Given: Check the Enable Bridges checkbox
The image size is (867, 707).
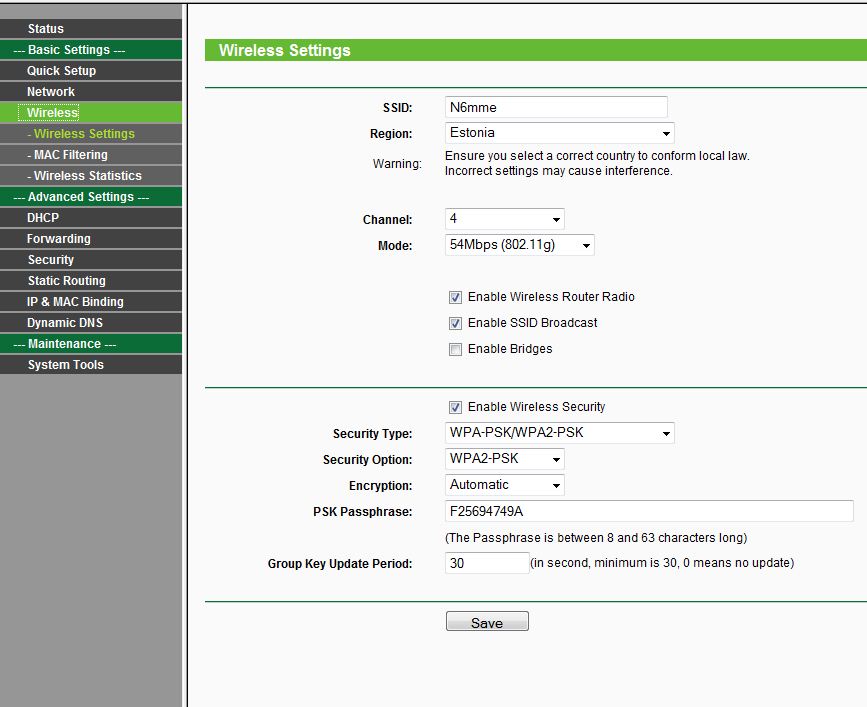Looking at the screenshot, I should coord(455,349).
